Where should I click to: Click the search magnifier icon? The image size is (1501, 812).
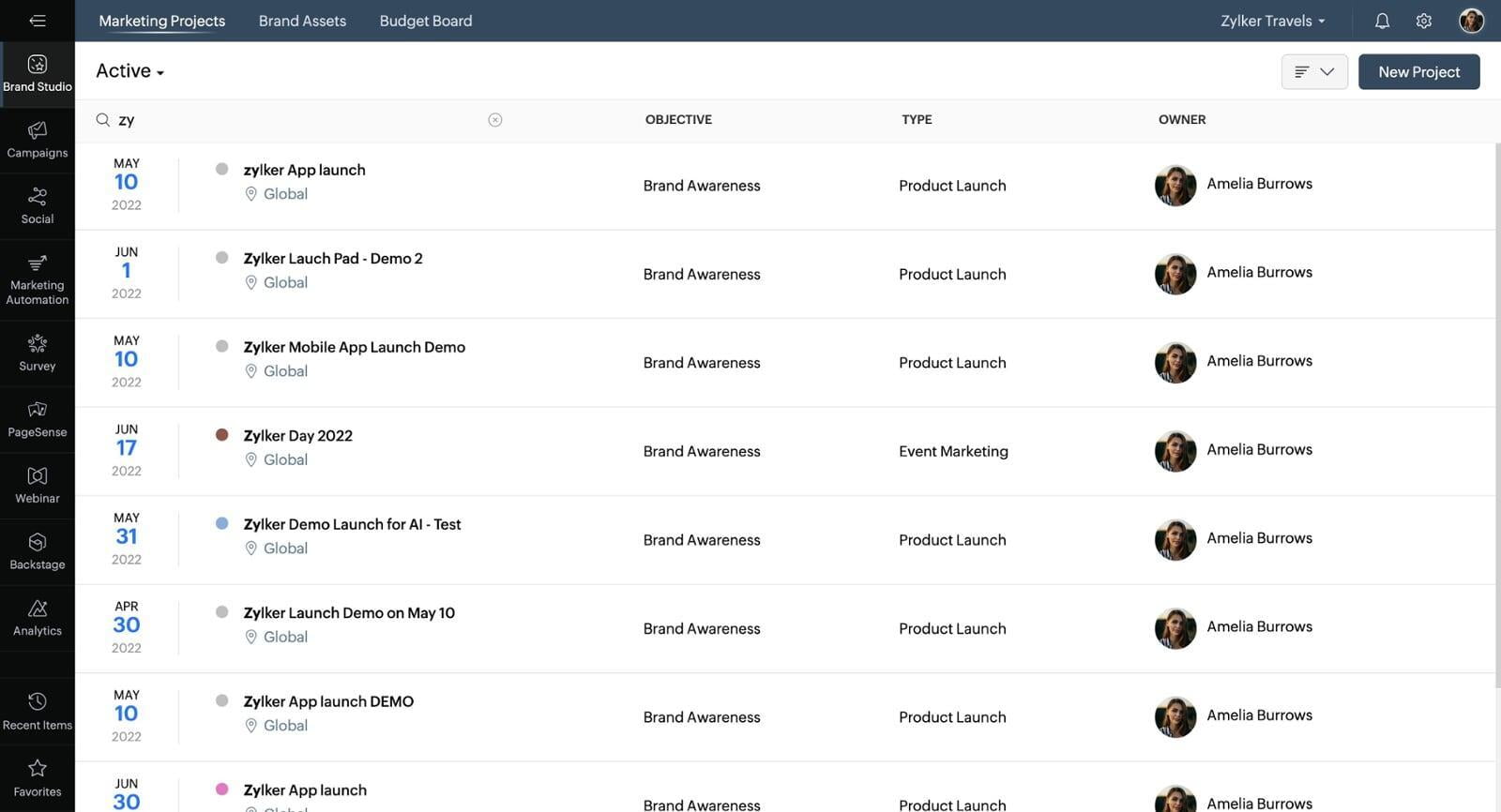[103, 120]
